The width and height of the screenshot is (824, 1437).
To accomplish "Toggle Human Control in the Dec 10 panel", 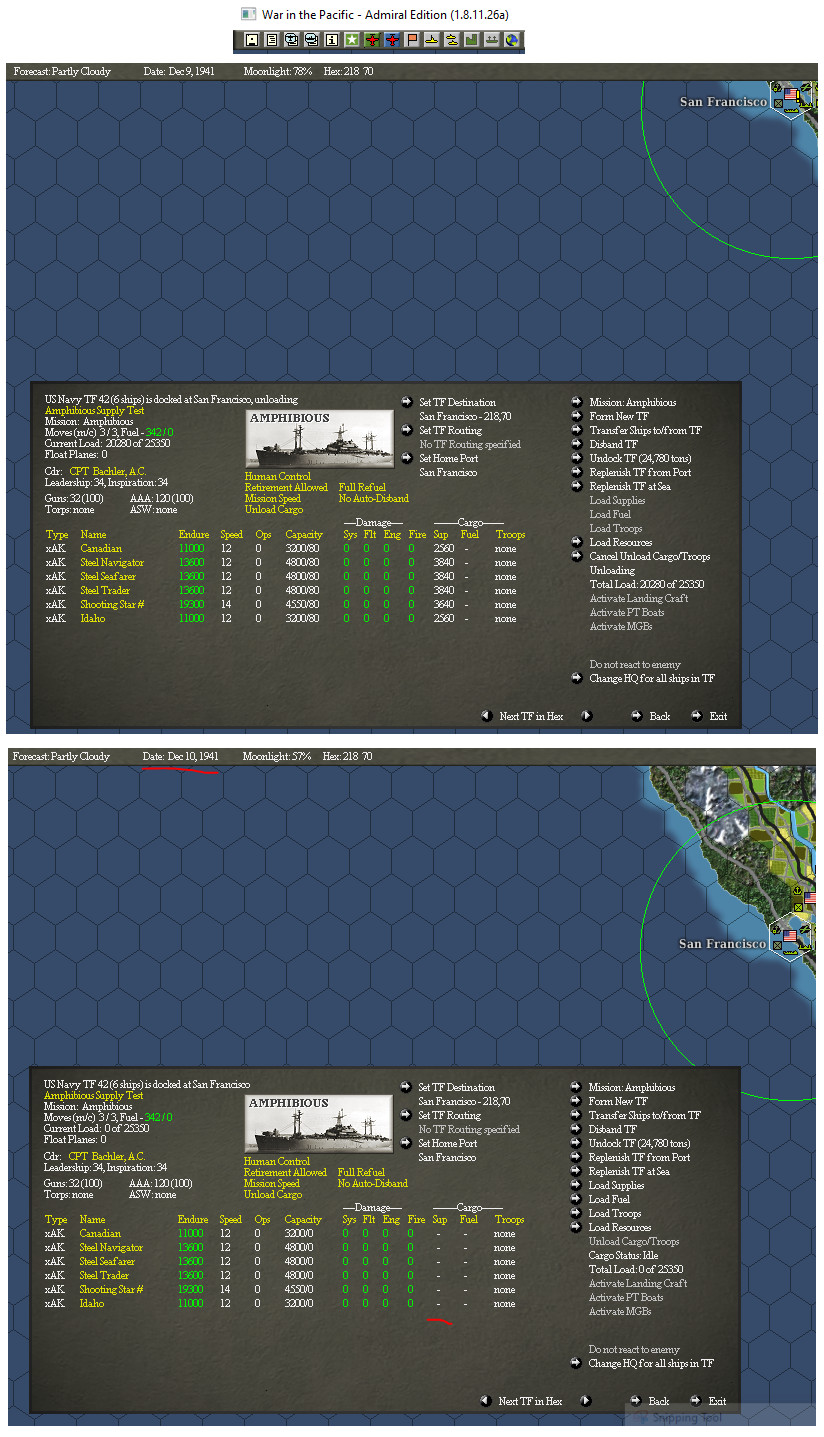I will point(276,1162).
